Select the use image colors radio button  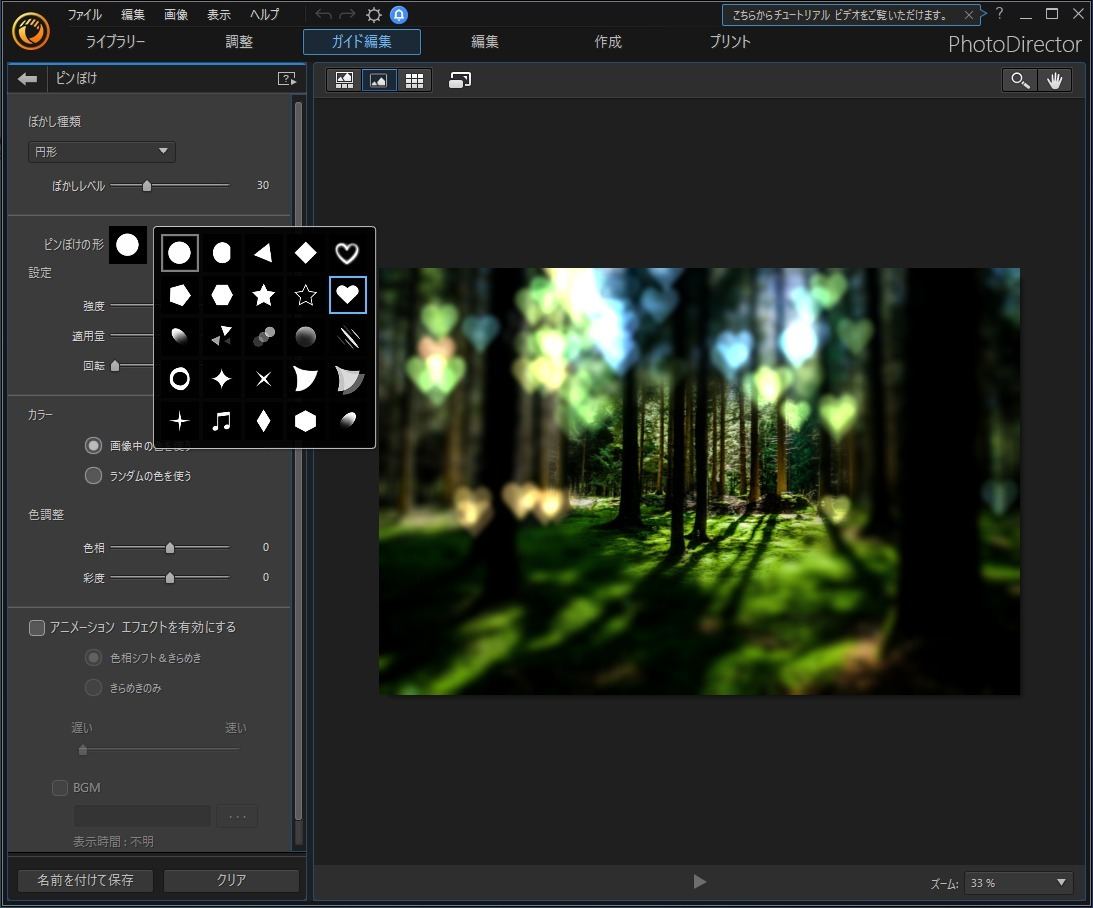(x=93, y=445)
